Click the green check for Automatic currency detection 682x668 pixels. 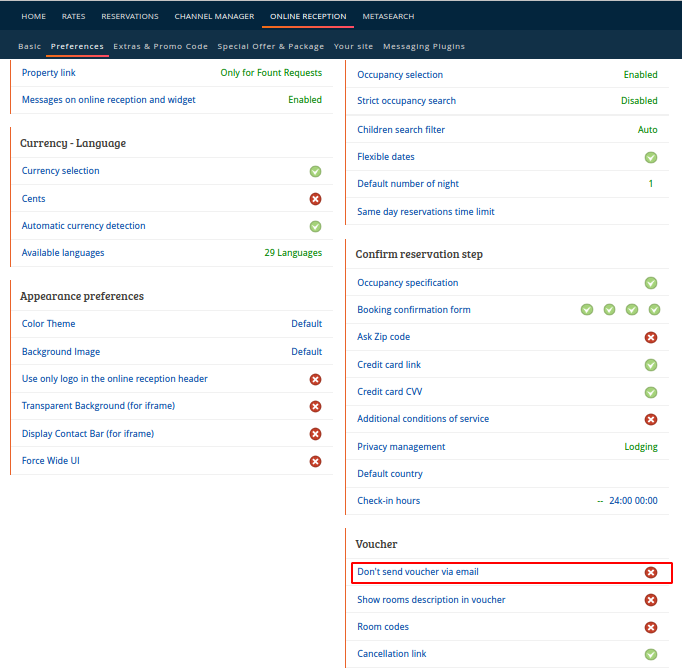pyautogui.click(x=315, y=226)
